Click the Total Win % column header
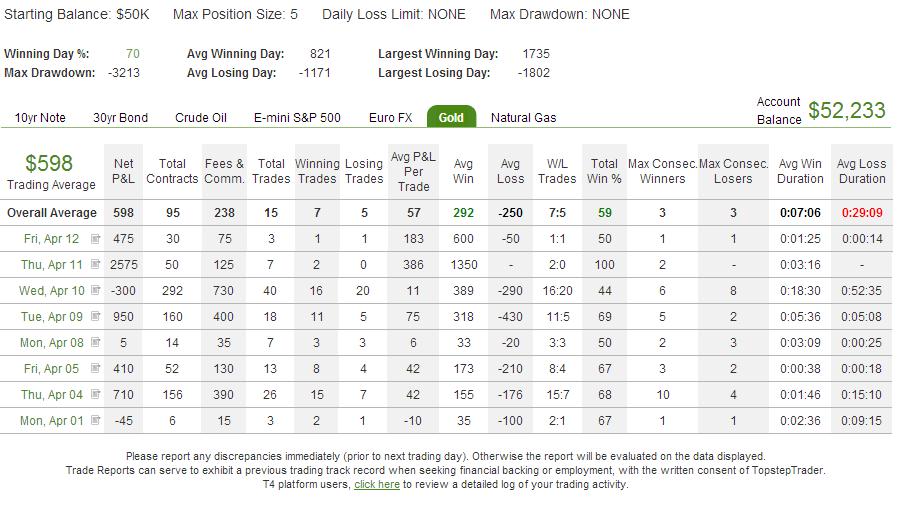This screenshot has width=908, height=514. click(x=604, y=171)
